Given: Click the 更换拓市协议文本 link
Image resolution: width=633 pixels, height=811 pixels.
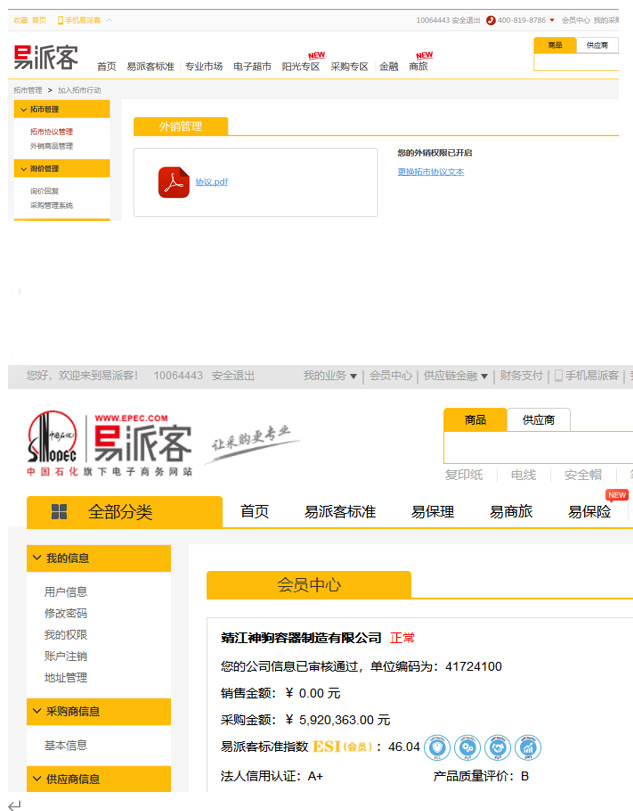Looking at the screenshot, I should pos(431,172).
